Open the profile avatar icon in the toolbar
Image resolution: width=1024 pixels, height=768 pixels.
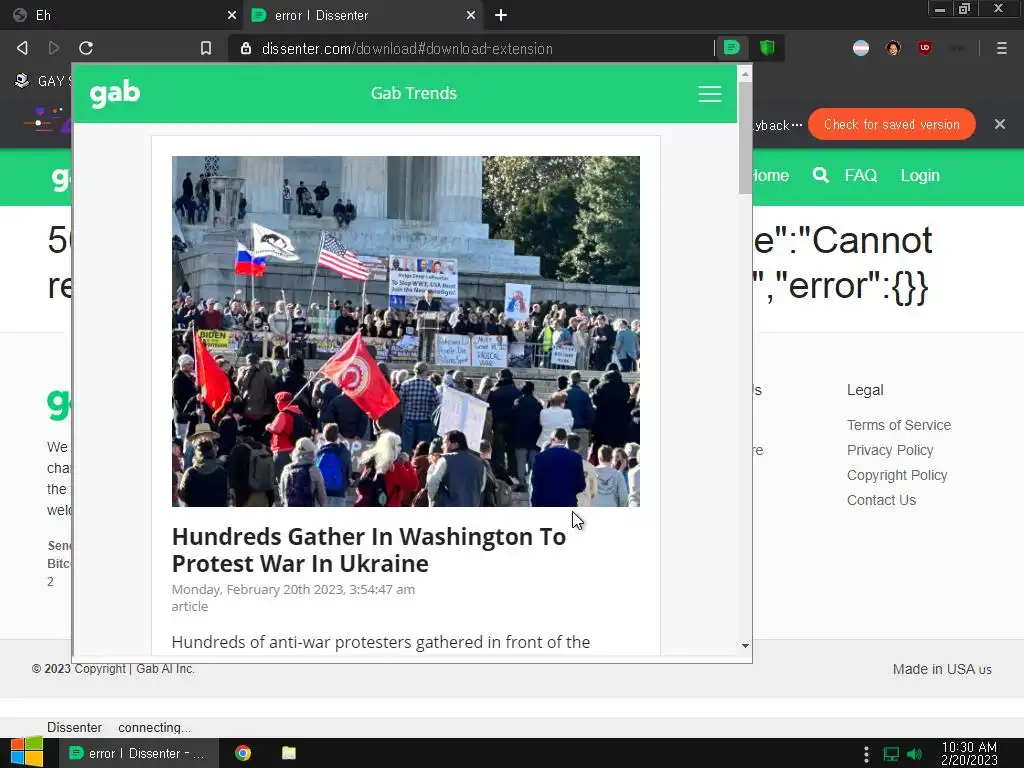[893, 48]
